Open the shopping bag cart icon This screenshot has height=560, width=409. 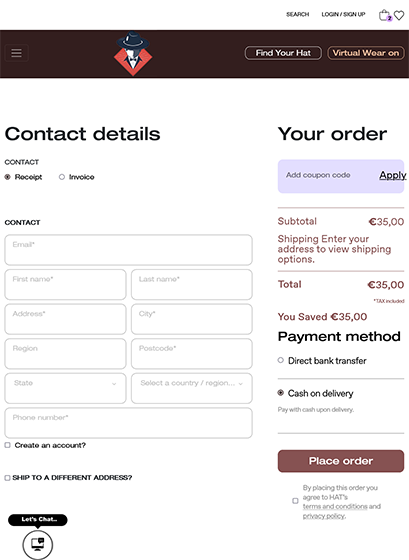tap(385, 15)
